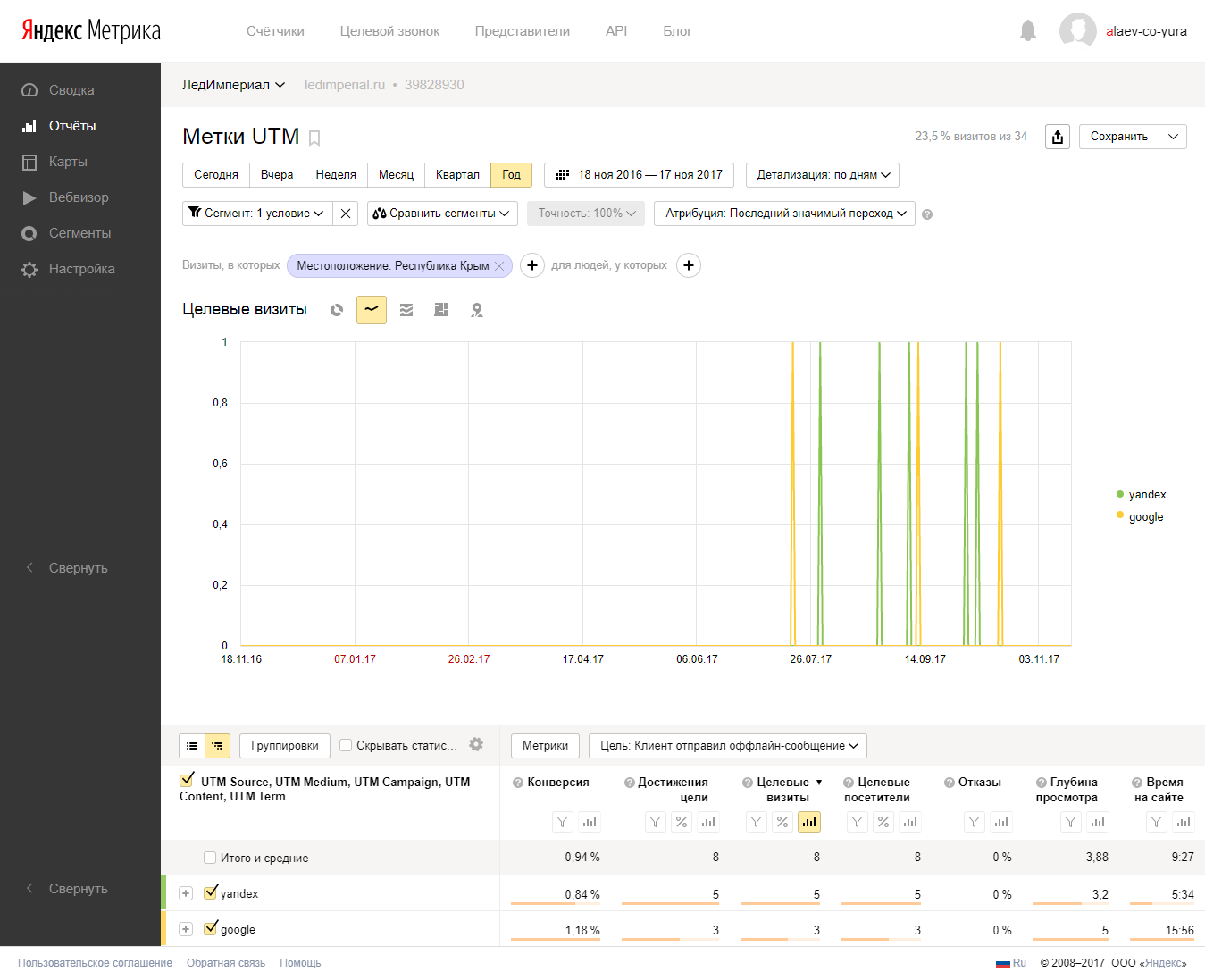The width and height of the screenshot is (1205, 980).
Task: Open ЛедИмпериал counter dropdown
Action: click(x=234, y=85)
